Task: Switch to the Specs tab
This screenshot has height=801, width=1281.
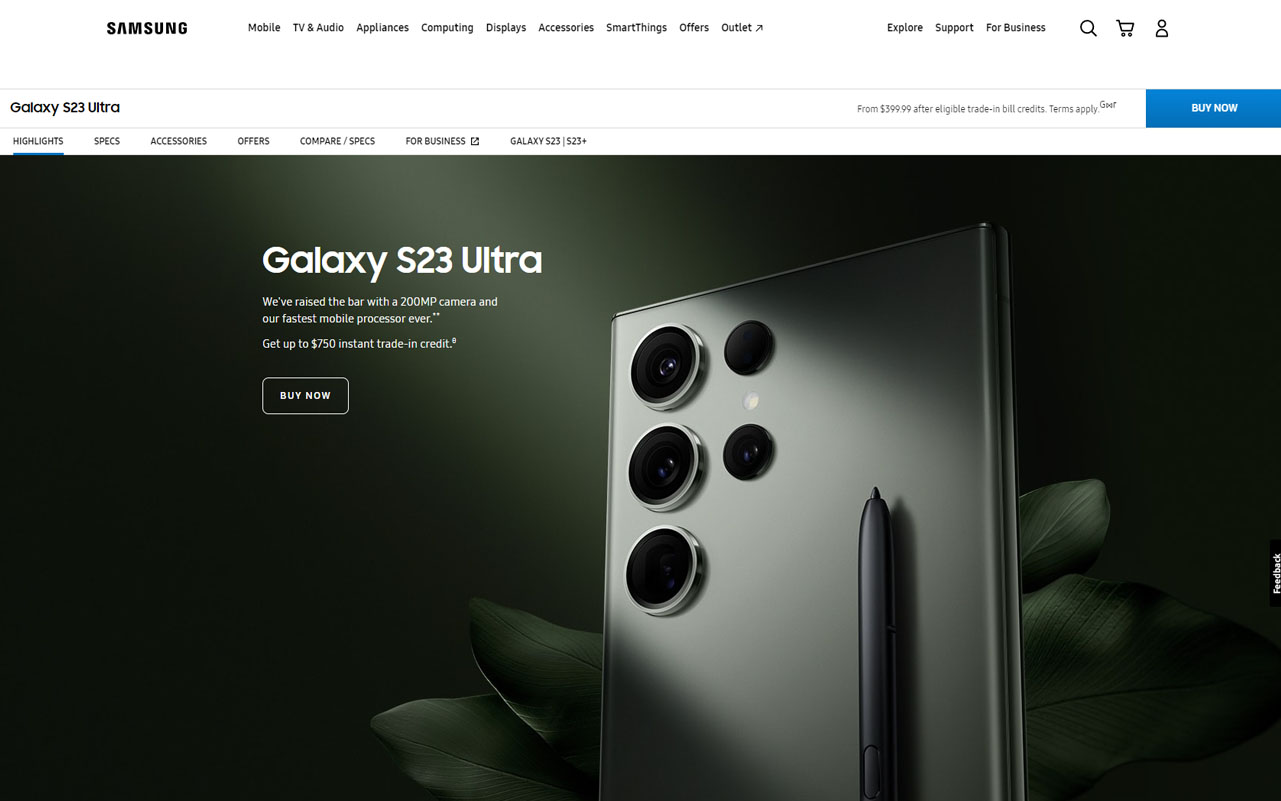Action: coord(107,141)
